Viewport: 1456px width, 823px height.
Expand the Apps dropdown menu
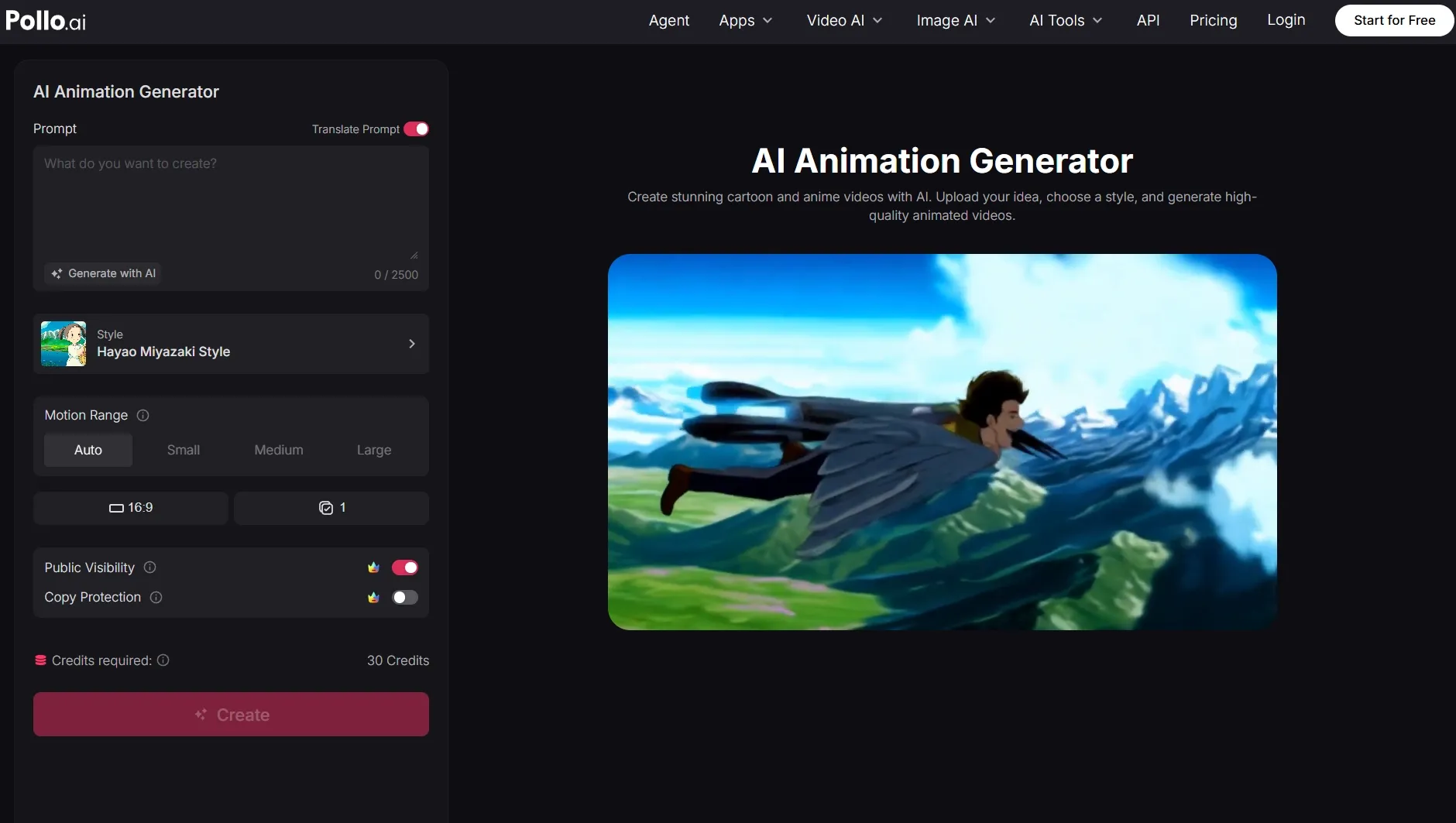pyautogui.click(x=746, y=21)
